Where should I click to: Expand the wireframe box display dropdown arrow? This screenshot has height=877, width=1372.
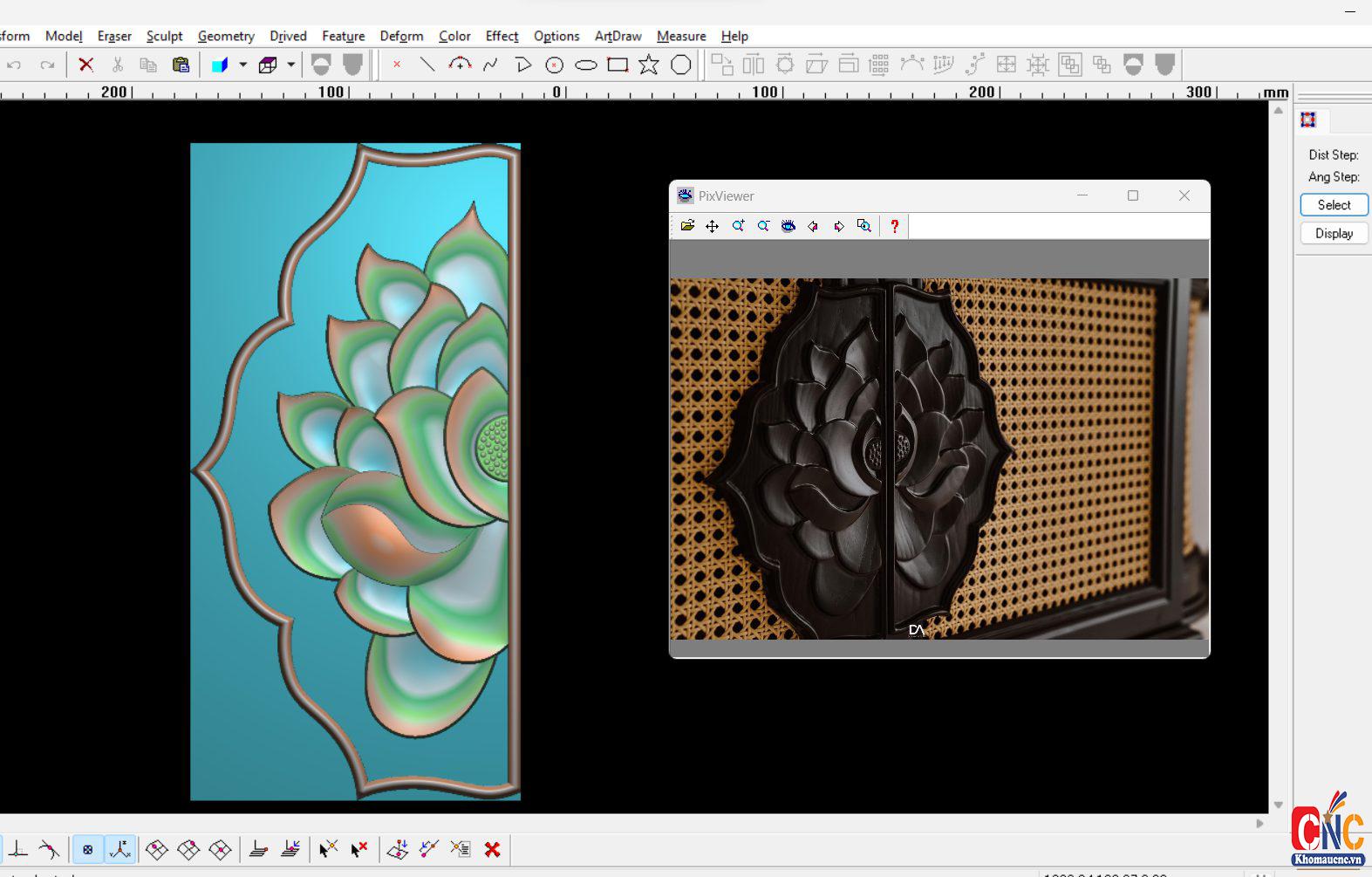[290, 65]
